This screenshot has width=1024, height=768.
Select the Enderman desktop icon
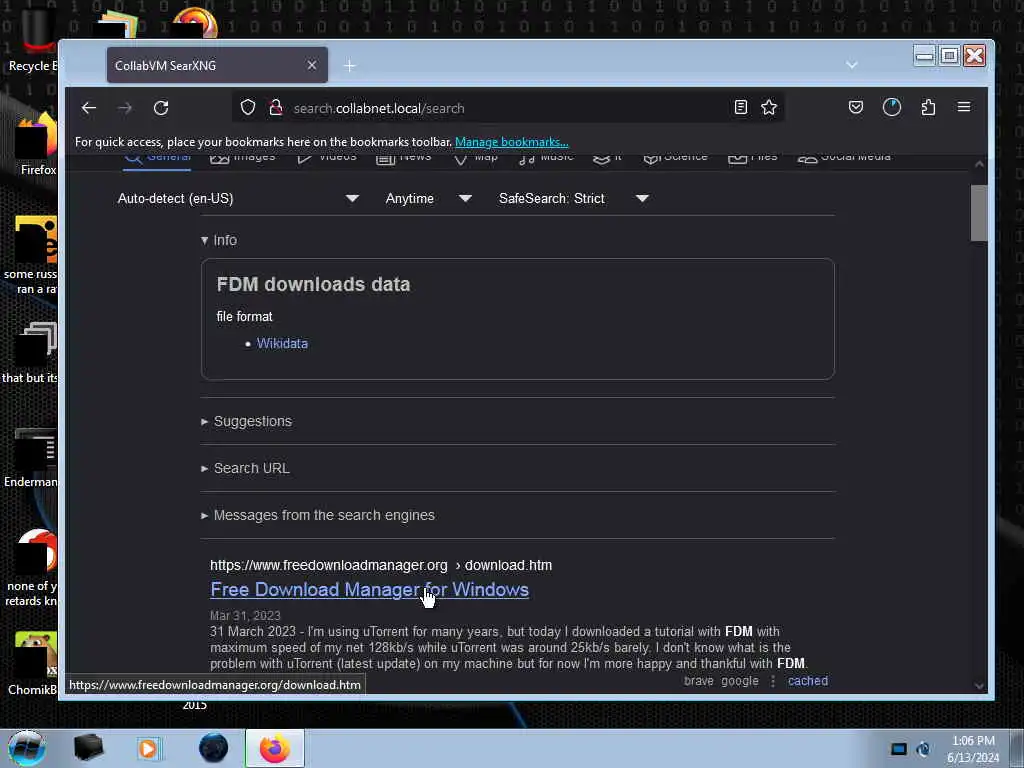[31, 457]
